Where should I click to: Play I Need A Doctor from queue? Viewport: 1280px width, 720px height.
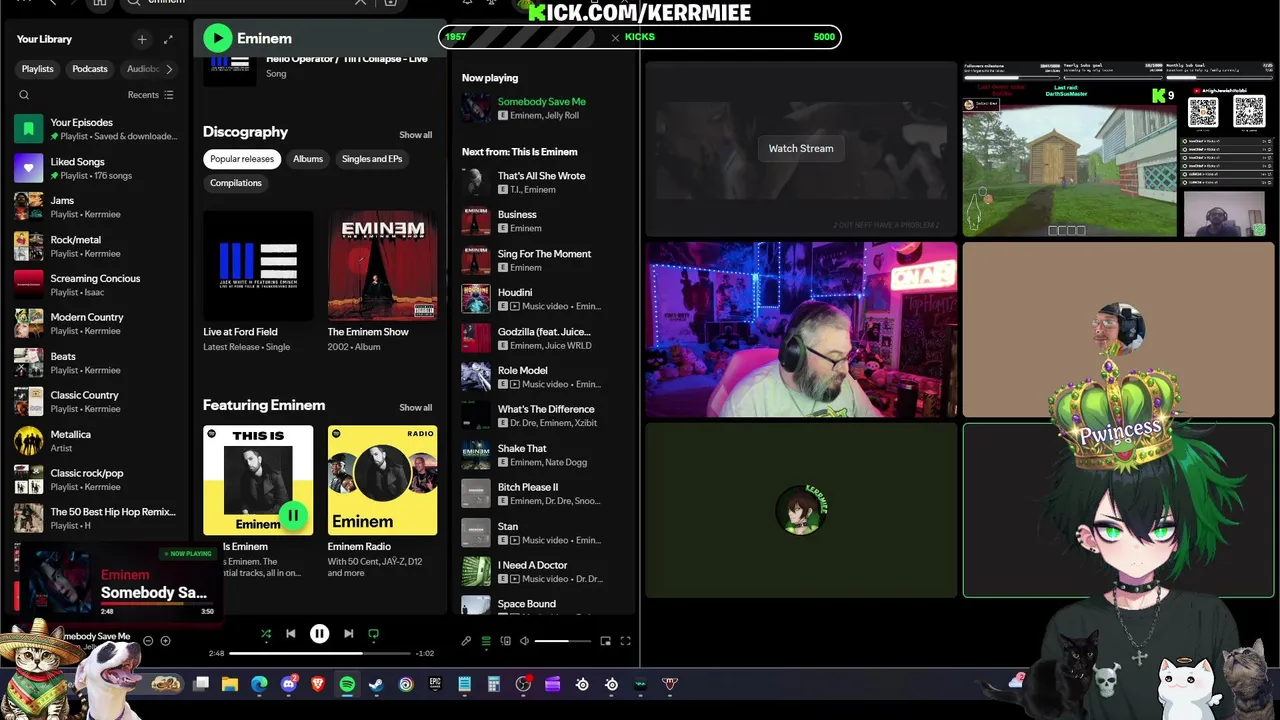click(x=545, y=572)
